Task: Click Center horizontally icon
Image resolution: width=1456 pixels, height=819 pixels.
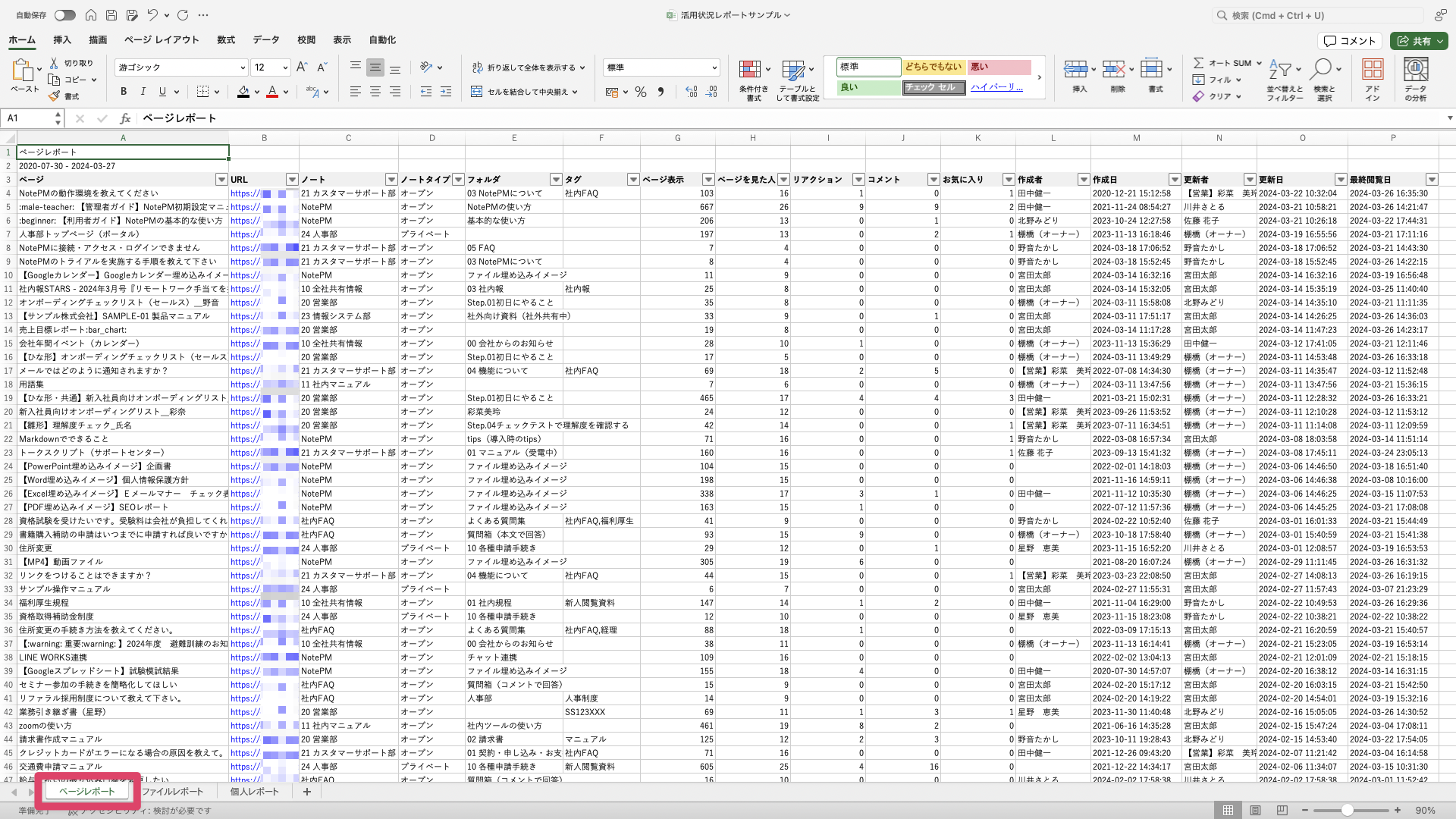Action: (x=375, y=92)
